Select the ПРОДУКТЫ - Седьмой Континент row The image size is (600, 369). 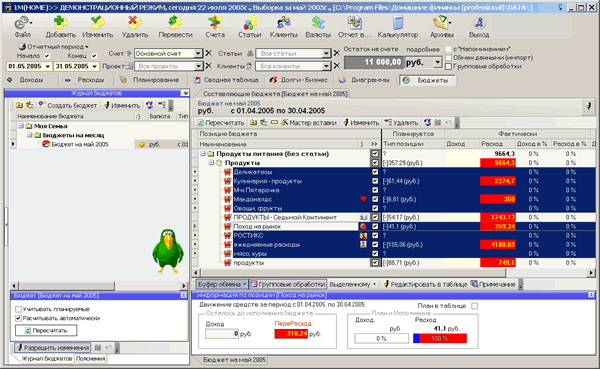click(x=394, y=217)
